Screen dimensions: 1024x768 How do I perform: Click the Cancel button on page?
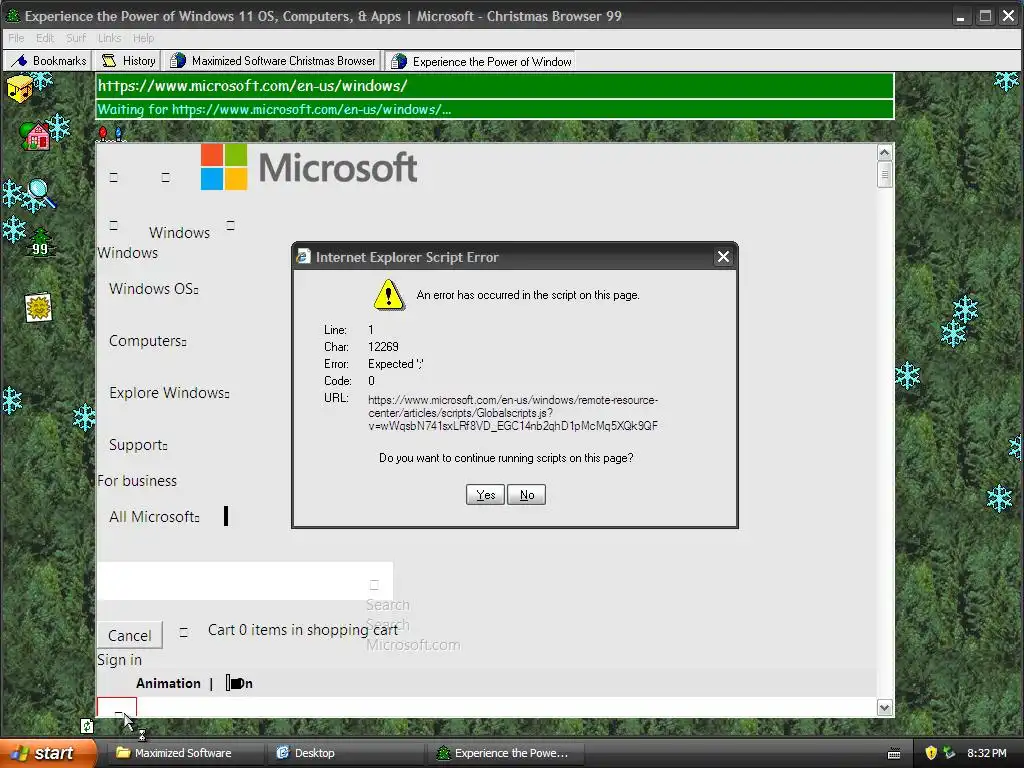(x=129, y=635)
